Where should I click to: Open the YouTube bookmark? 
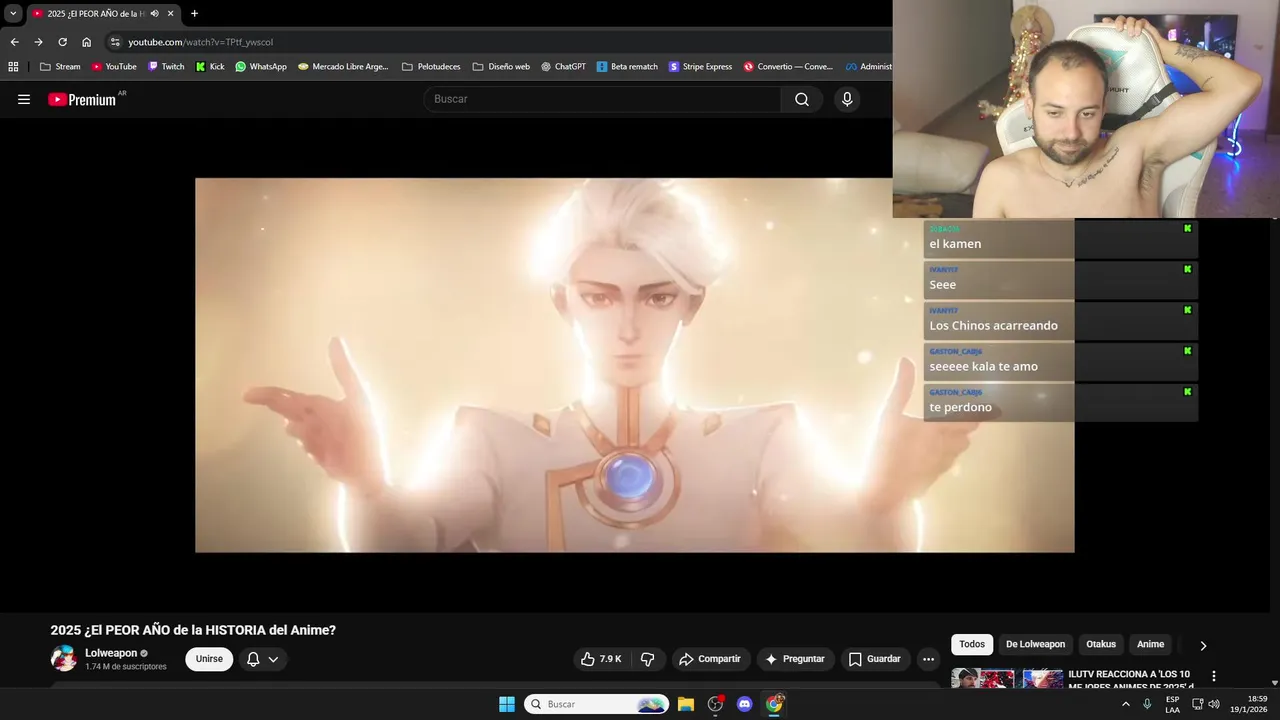(x=114, y=67)
